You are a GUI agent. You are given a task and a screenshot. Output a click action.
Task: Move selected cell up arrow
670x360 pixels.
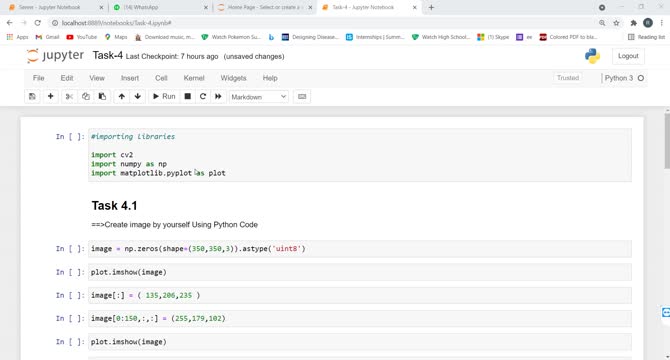point(121,97)
